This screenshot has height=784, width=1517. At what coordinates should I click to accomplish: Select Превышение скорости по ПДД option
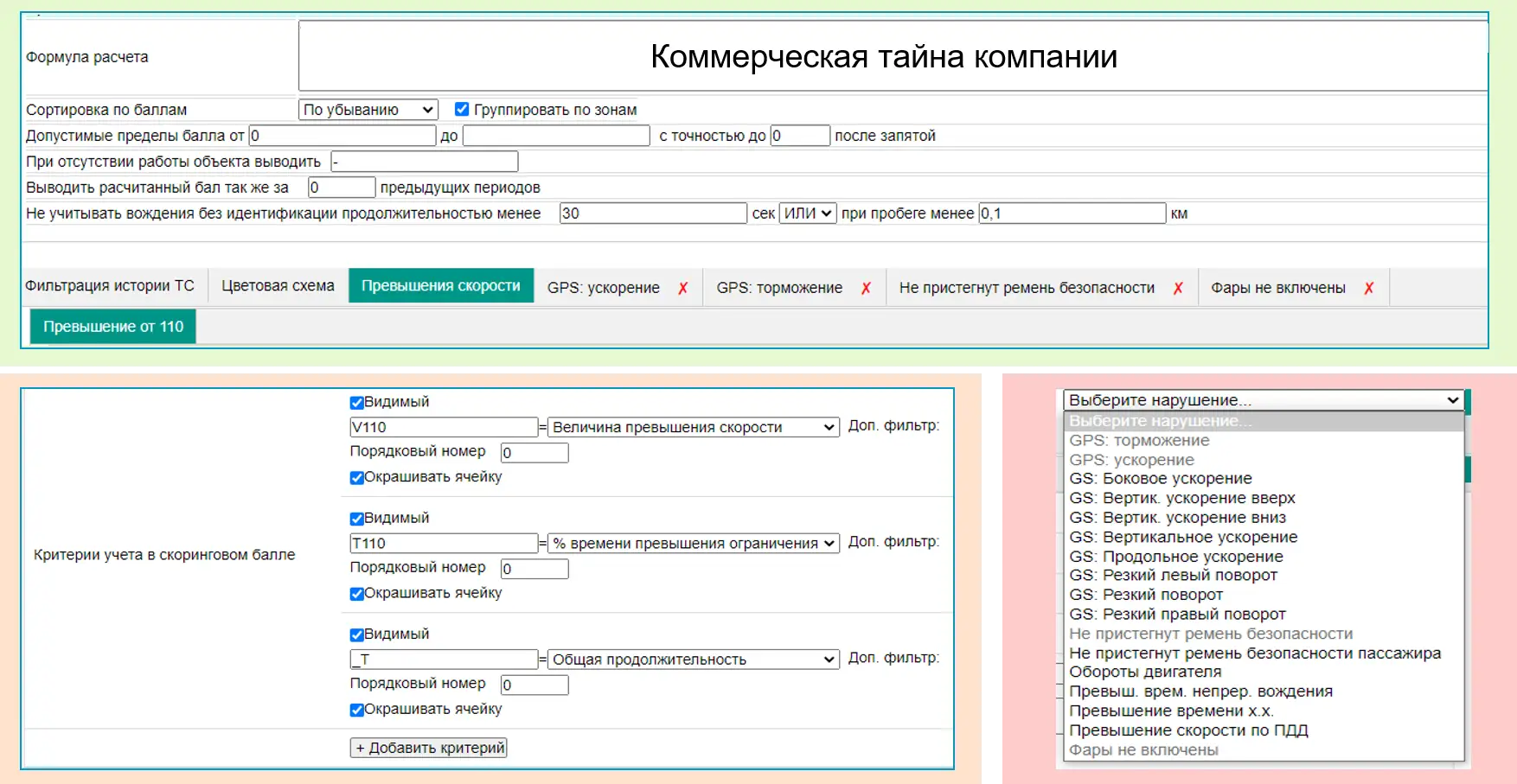click(1188, 730)
